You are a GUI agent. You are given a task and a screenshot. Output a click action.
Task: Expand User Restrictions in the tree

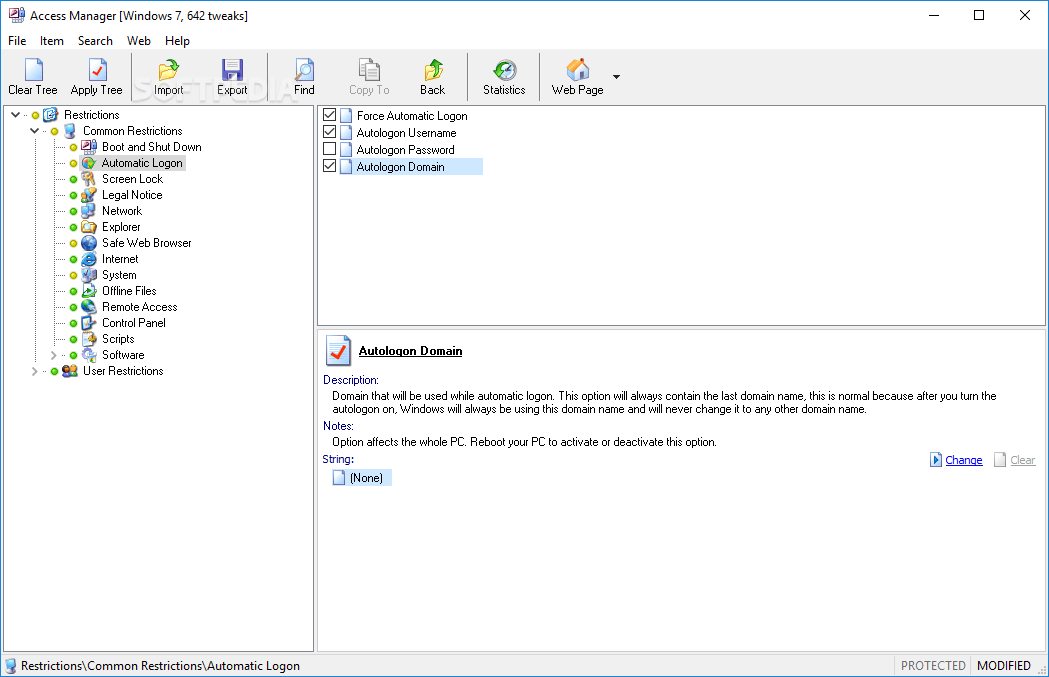[x=34, y=370]
